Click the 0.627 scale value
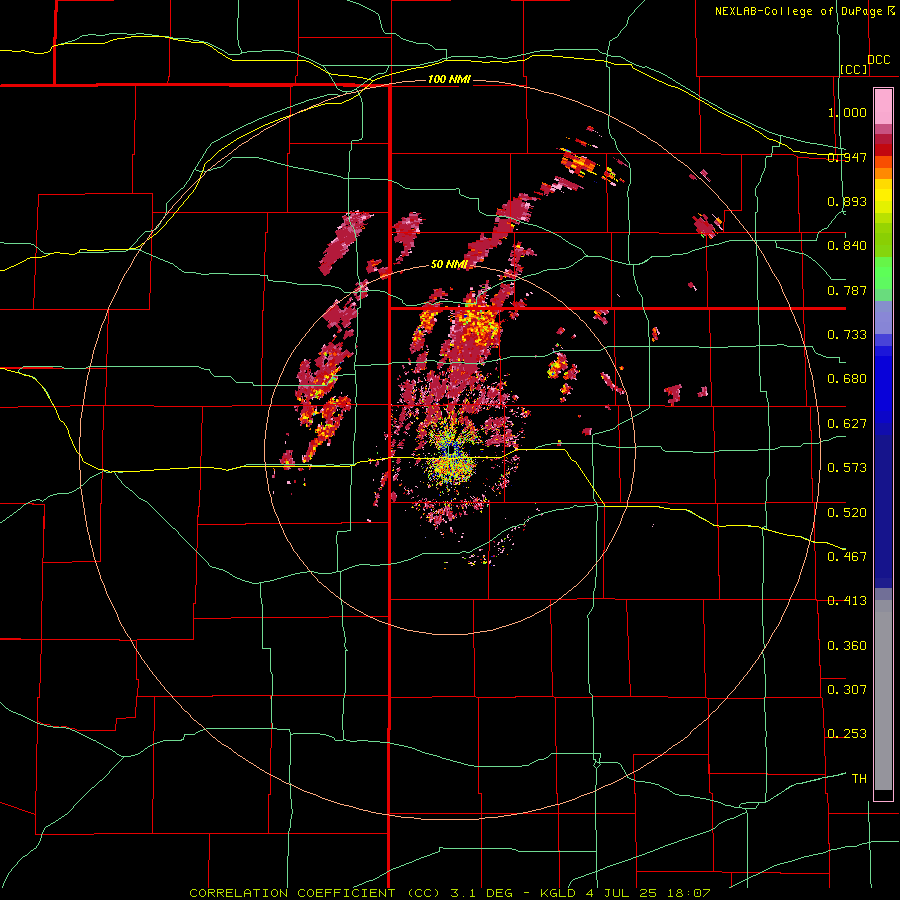 (847, 424)
